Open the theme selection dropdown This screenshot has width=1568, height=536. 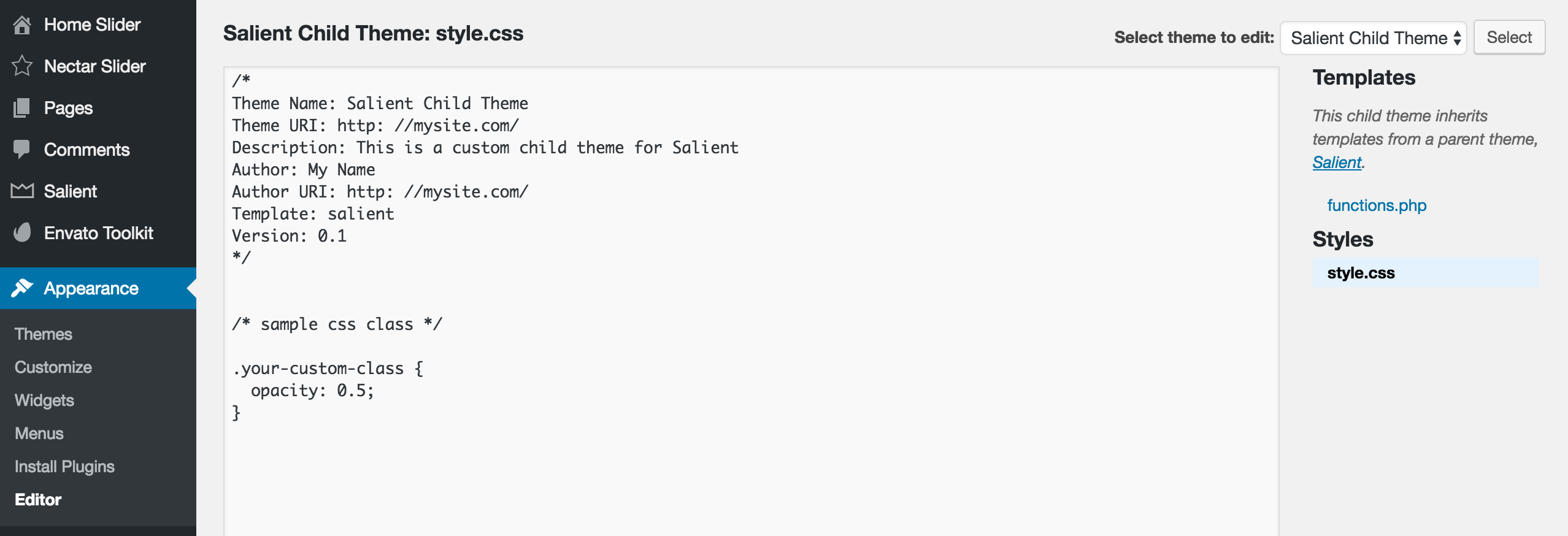(1373, 38)
